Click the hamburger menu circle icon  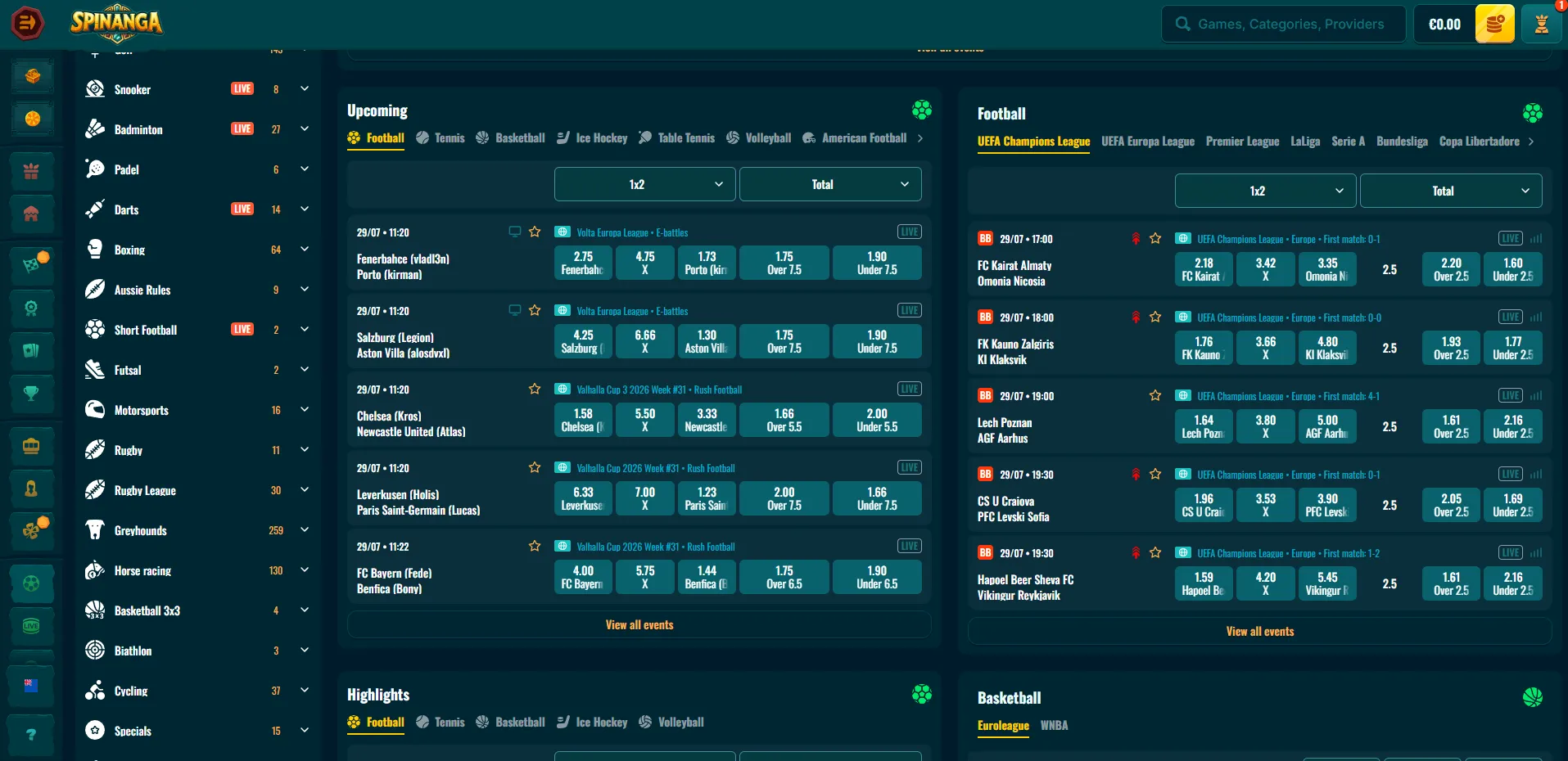point(27,23)
